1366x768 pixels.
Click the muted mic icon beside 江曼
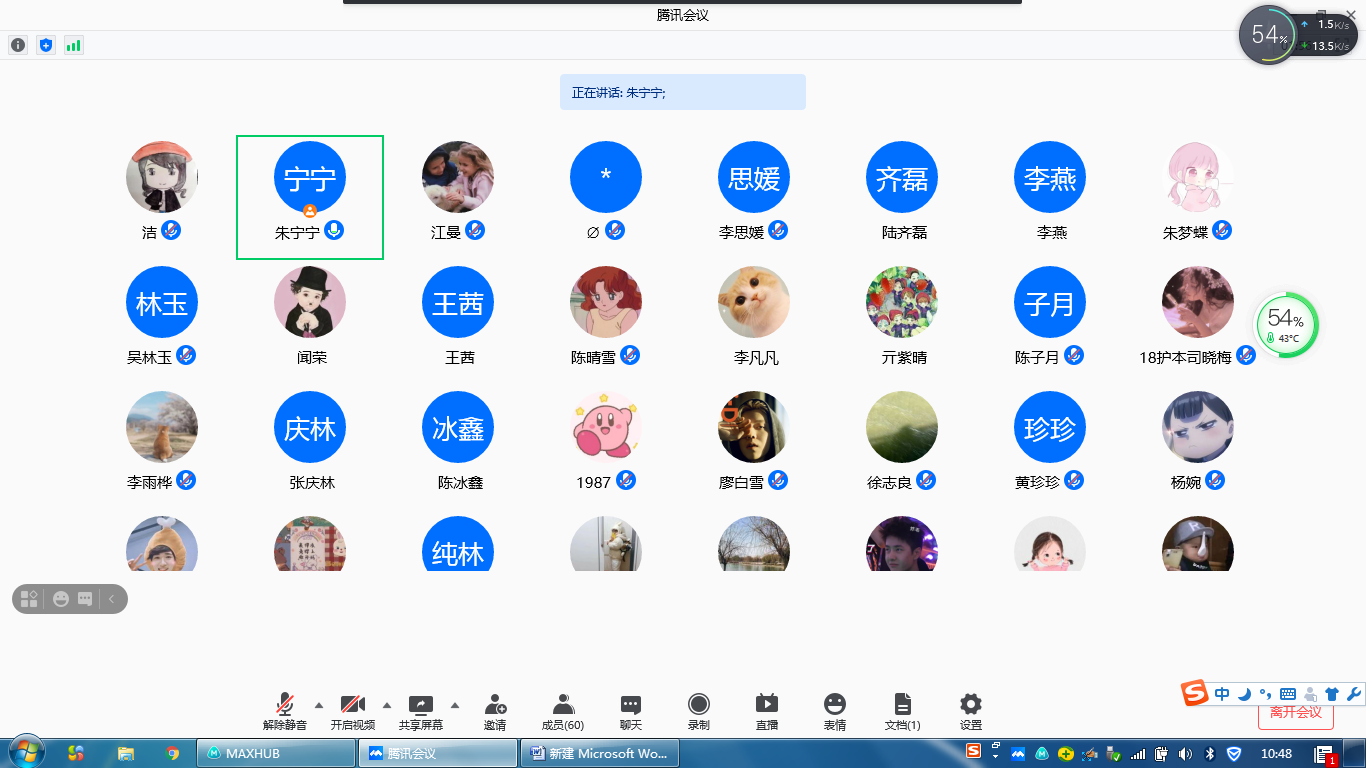pos(475,231)
